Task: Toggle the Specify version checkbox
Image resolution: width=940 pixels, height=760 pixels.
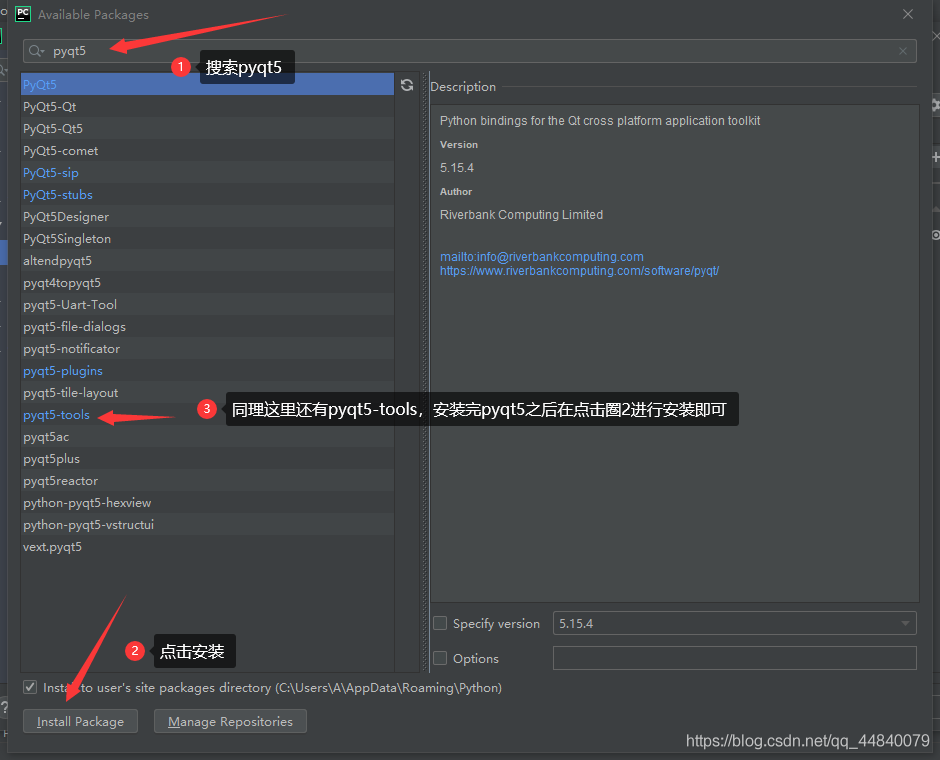Action: coord(440,623)
